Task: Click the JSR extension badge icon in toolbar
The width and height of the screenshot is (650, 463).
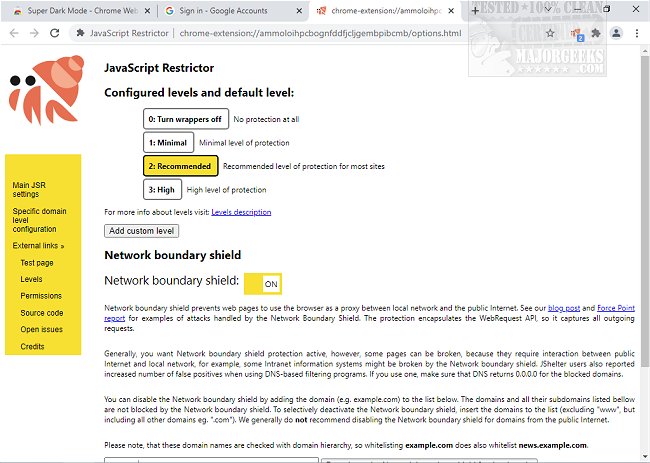Action: tap(575, 32)
